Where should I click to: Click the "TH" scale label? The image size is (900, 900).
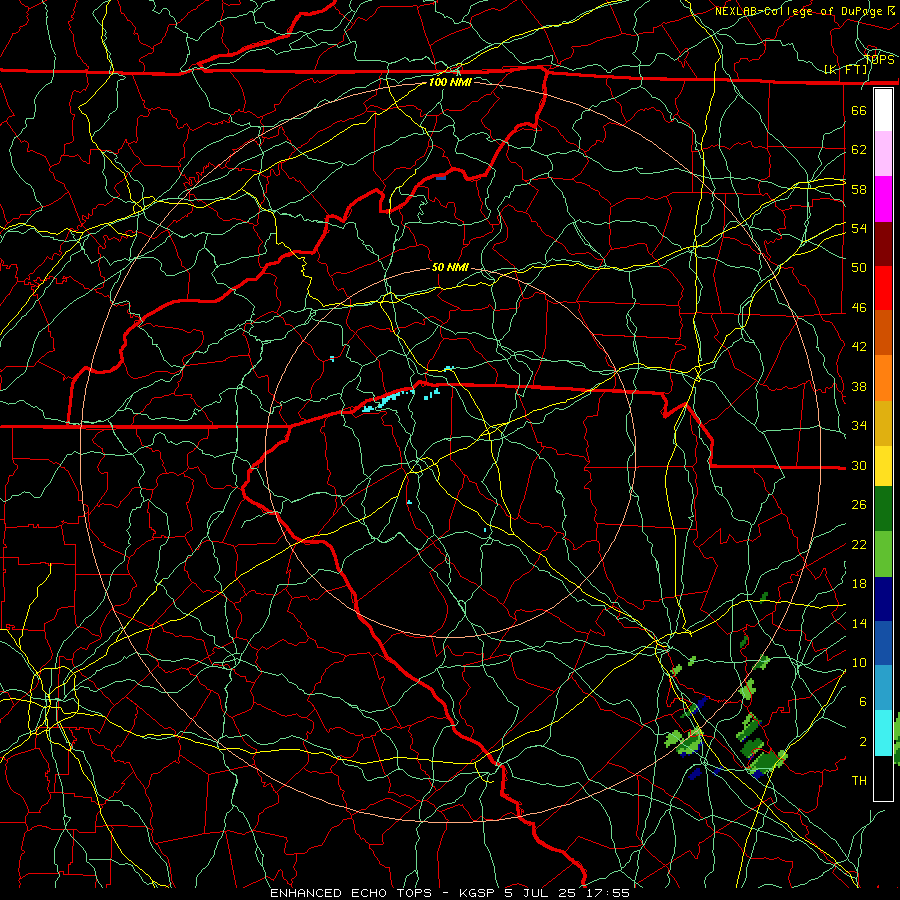point(859,780)
